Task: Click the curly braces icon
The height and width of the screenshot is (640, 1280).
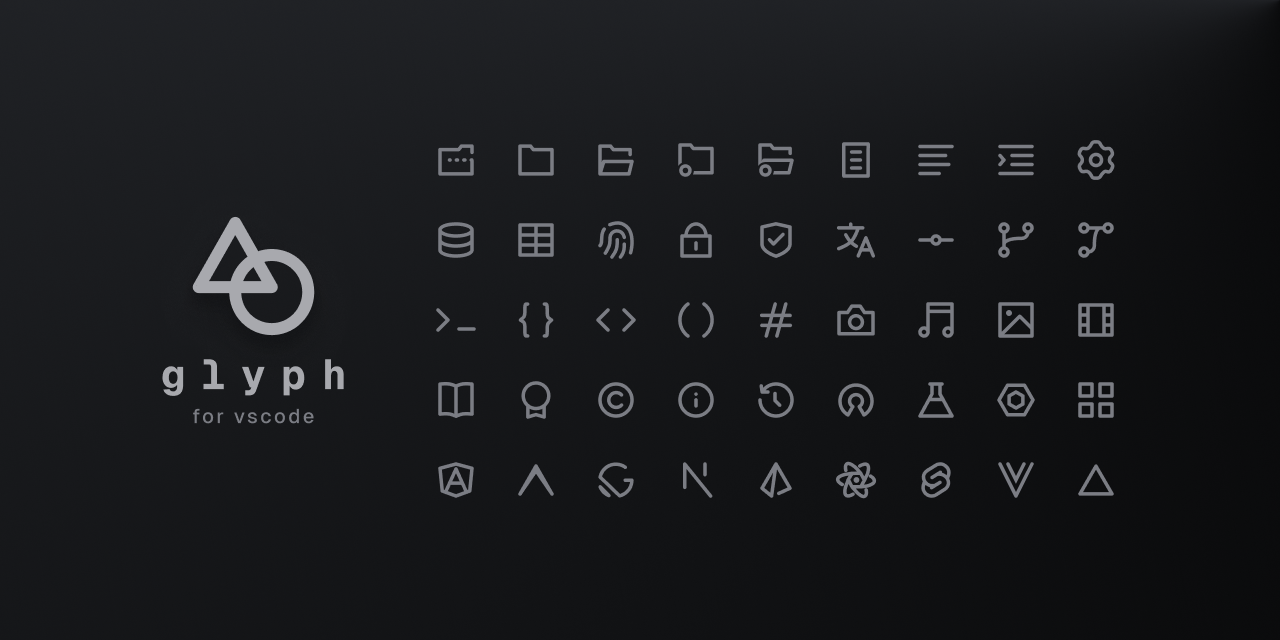Action: pyautogui.click(x=536, y=320)
